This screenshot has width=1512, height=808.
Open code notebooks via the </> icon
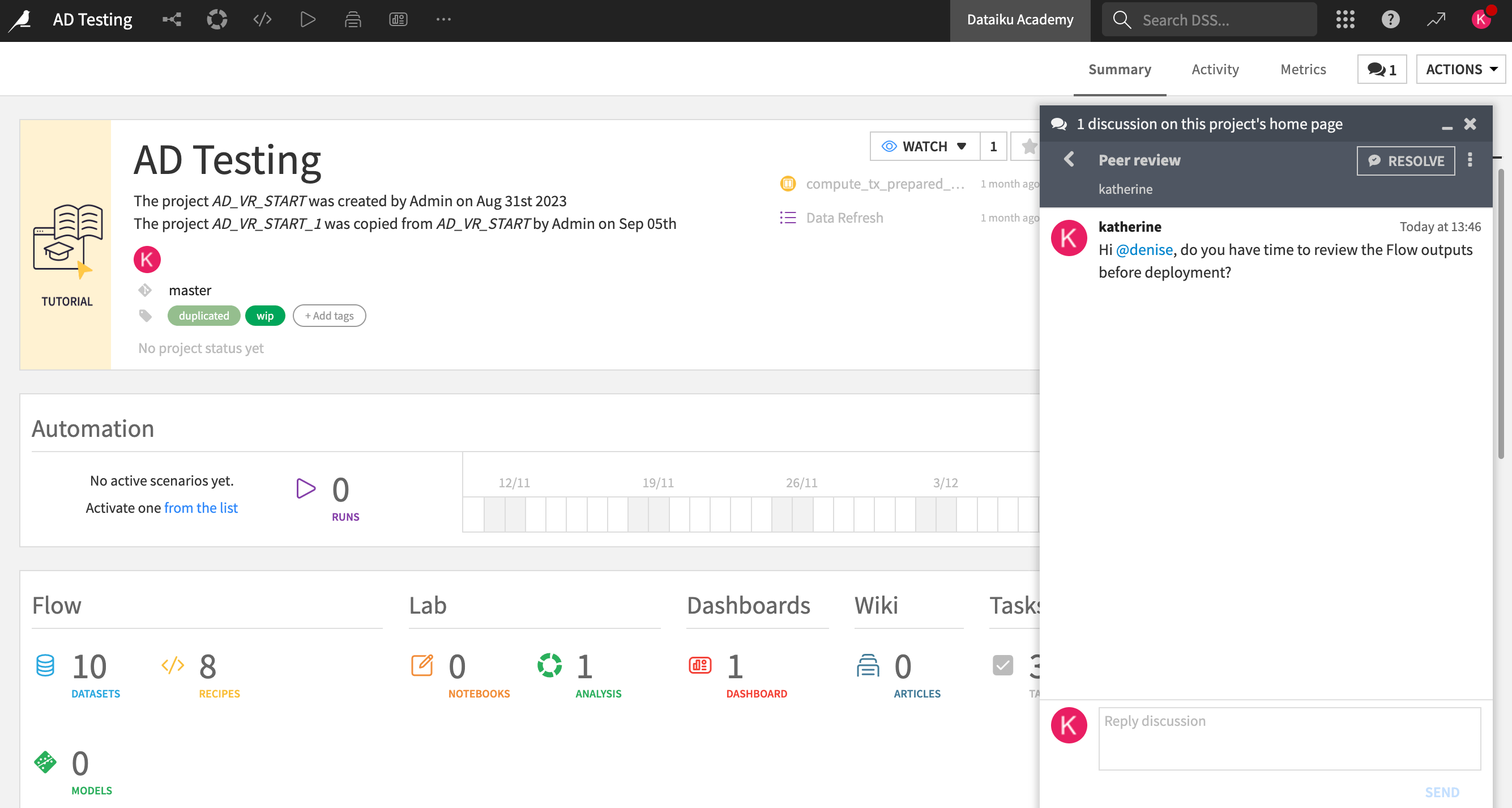262,19
